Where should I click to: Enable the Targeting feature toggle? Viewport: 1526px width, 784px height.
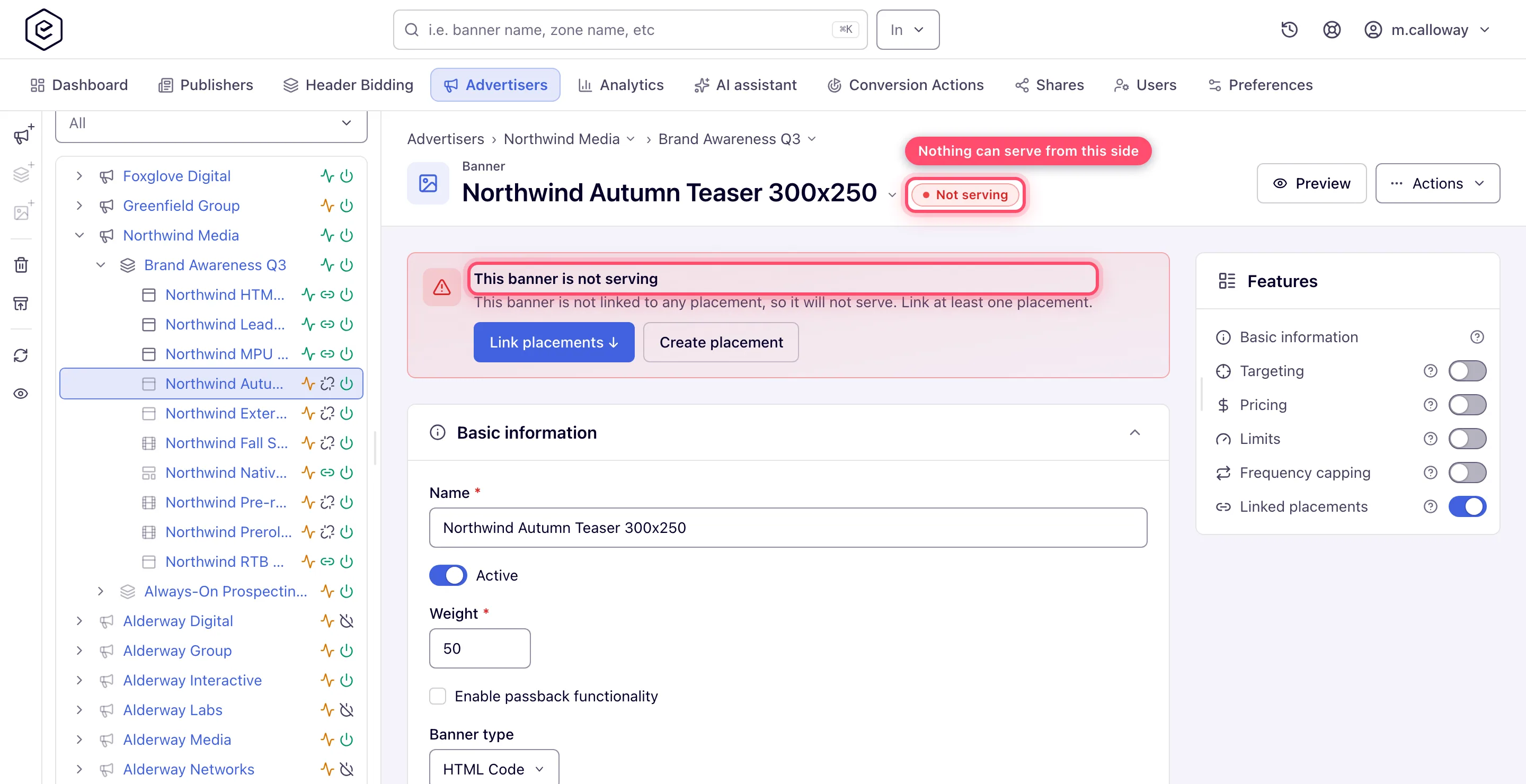coord(1467,371)
